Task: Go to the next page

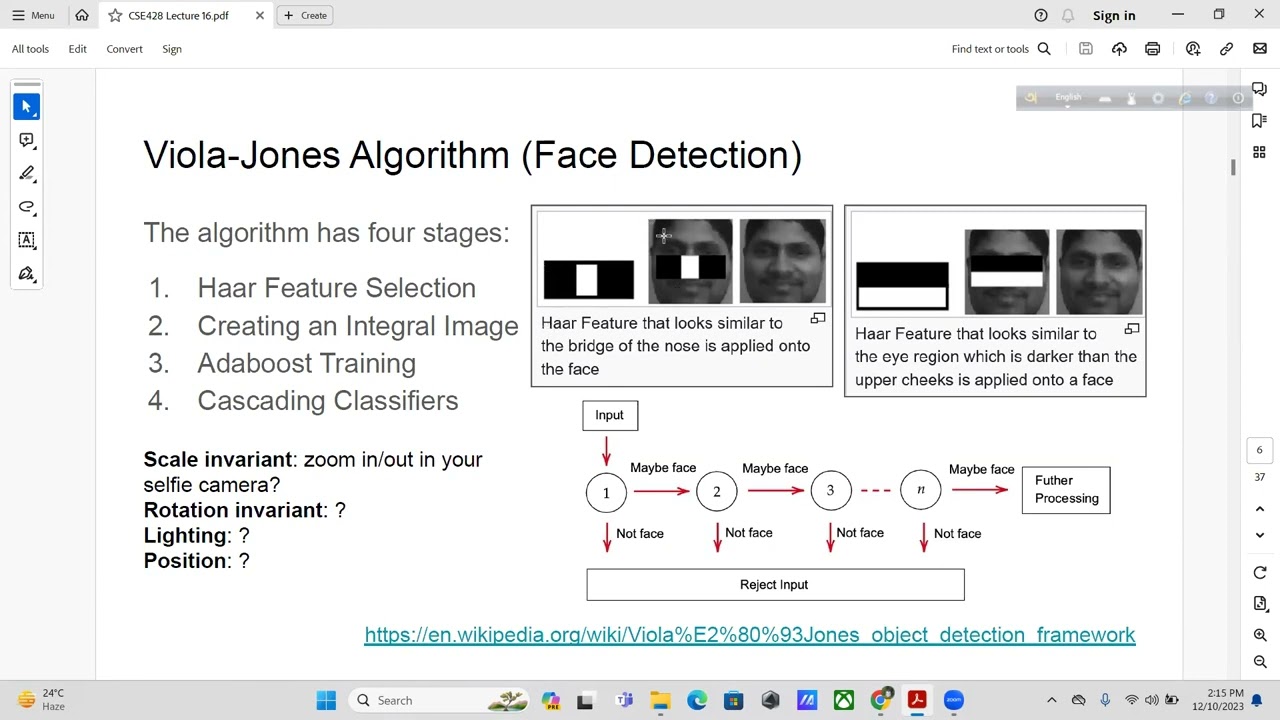Action: click(x=1260, y=535)
